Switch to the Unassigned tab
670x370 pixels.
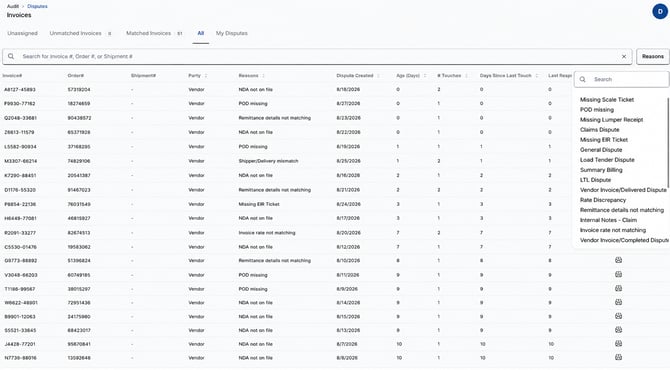22,33
